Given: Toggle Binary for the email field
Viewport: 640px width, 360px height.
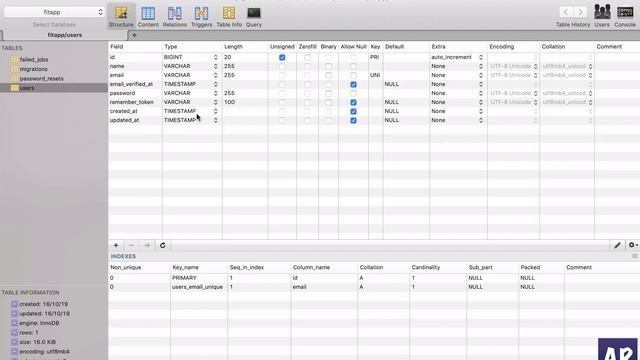Looking at the screenshot, I should (x=329, y=76).
